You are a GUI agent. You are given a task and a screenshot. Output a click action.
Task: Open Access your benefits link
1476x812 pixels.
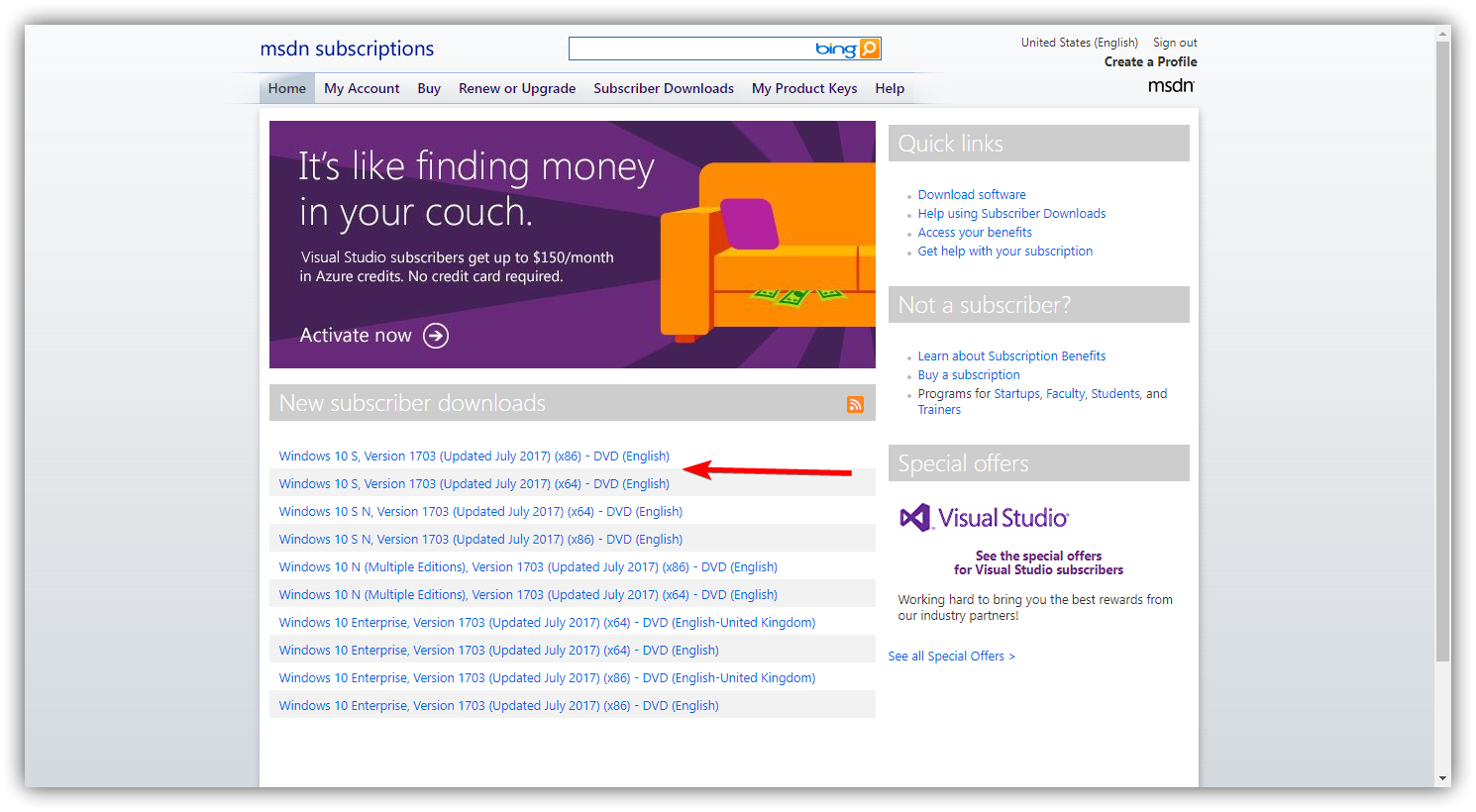point(975,233)
